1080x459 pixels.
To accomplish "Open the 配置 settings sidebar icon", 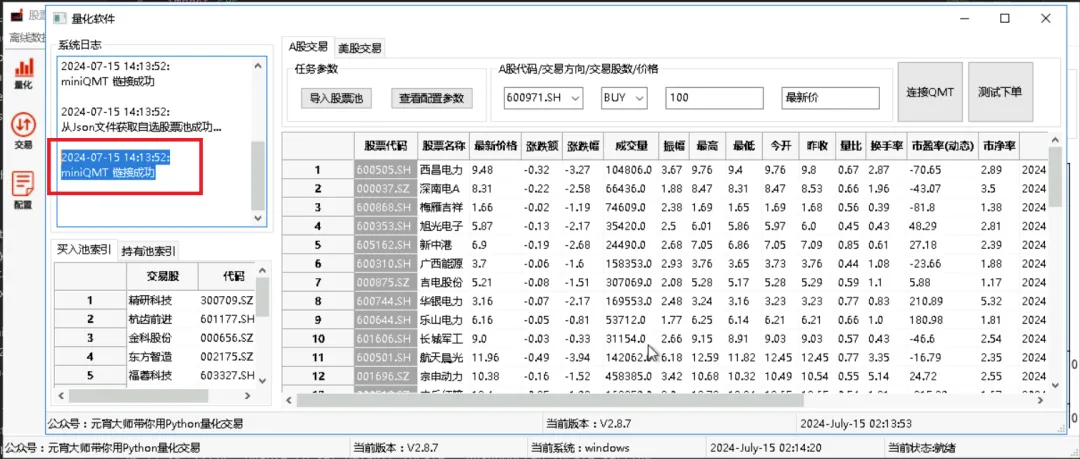I will tap(22, 187).
